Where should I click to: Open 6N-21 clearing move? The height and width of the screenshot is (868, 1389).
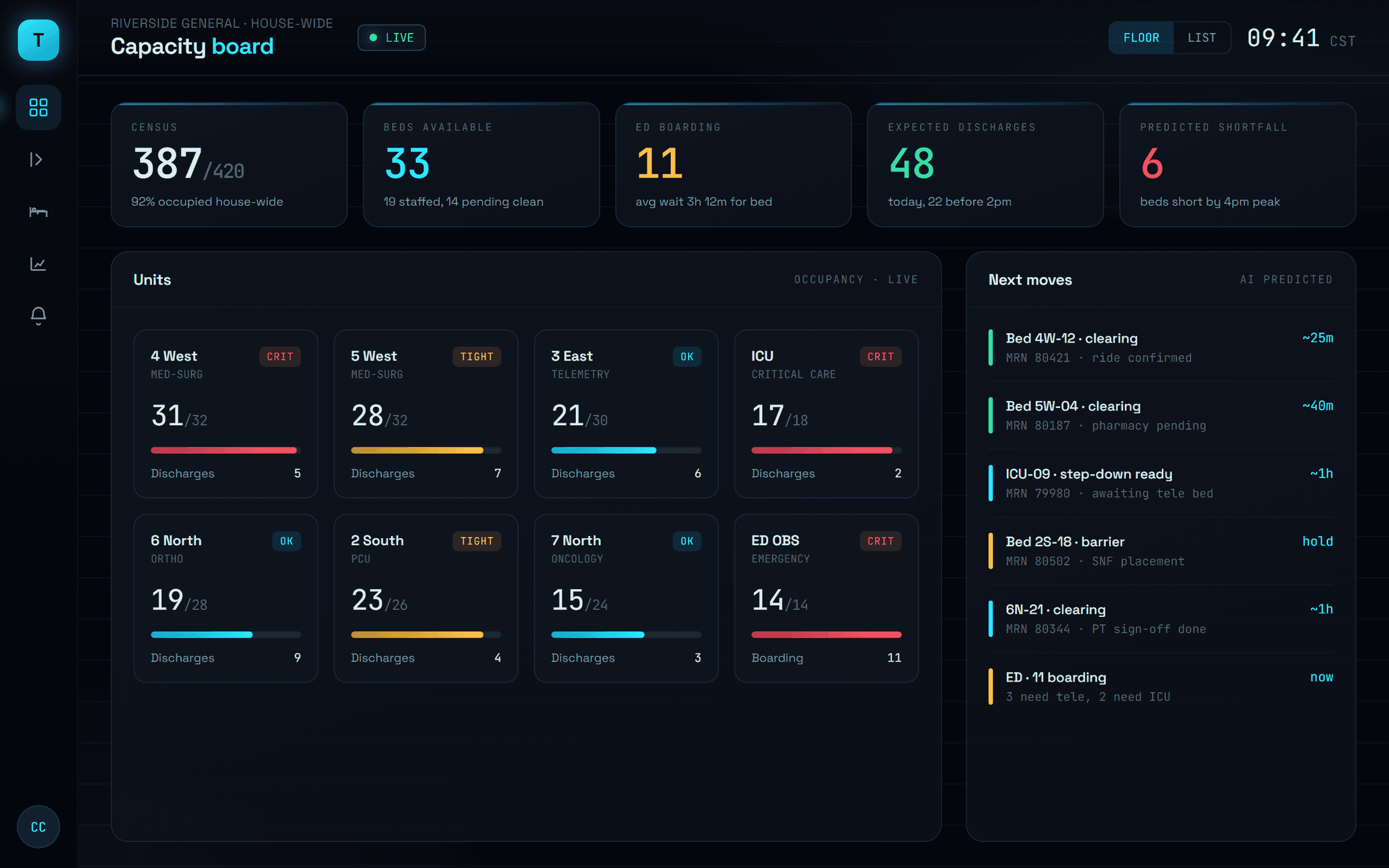tap(1161, 618)
